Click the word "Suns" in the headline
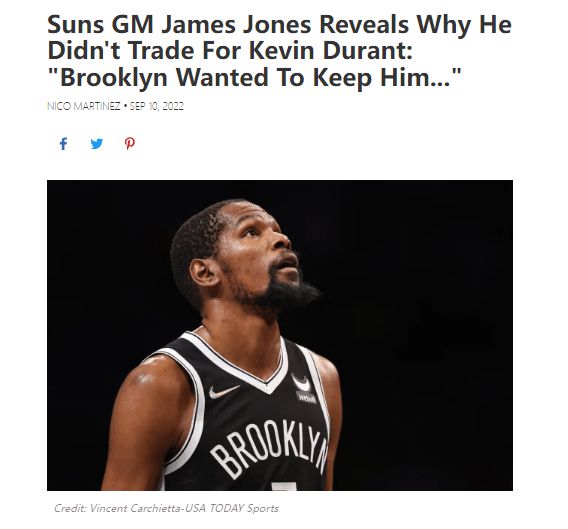Image resolution: width=568 pixels, height=529 pixels. 76,24
